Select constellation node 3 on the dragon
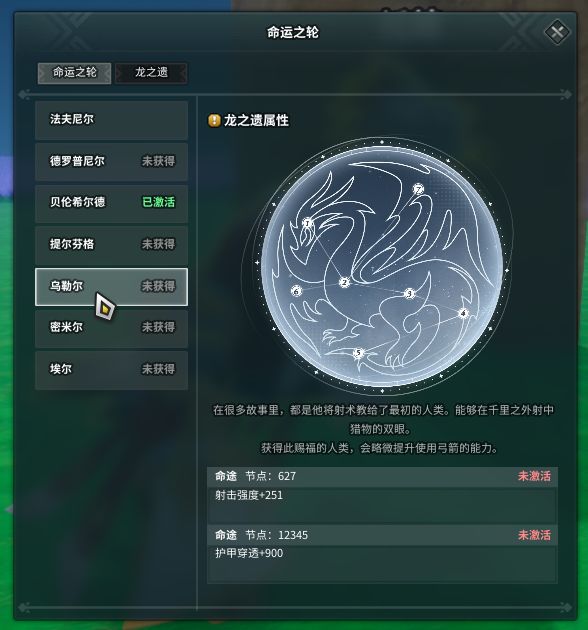Screen dimensions: 588x630 [x=409, y=293]
